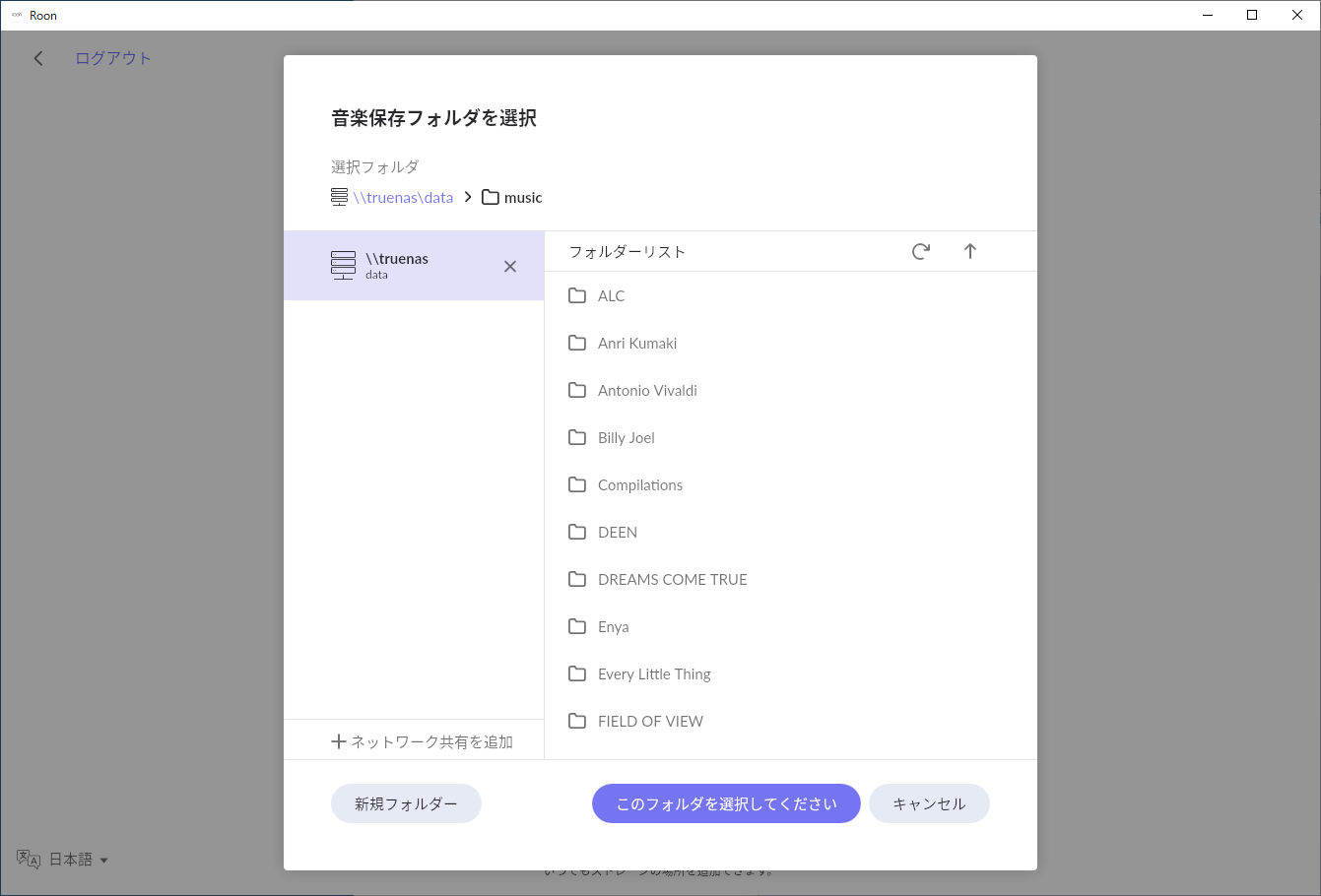Viewport: 1321px width, 896px height.
Task: Click the 選択フォルダ label
Action: (375, 166)
